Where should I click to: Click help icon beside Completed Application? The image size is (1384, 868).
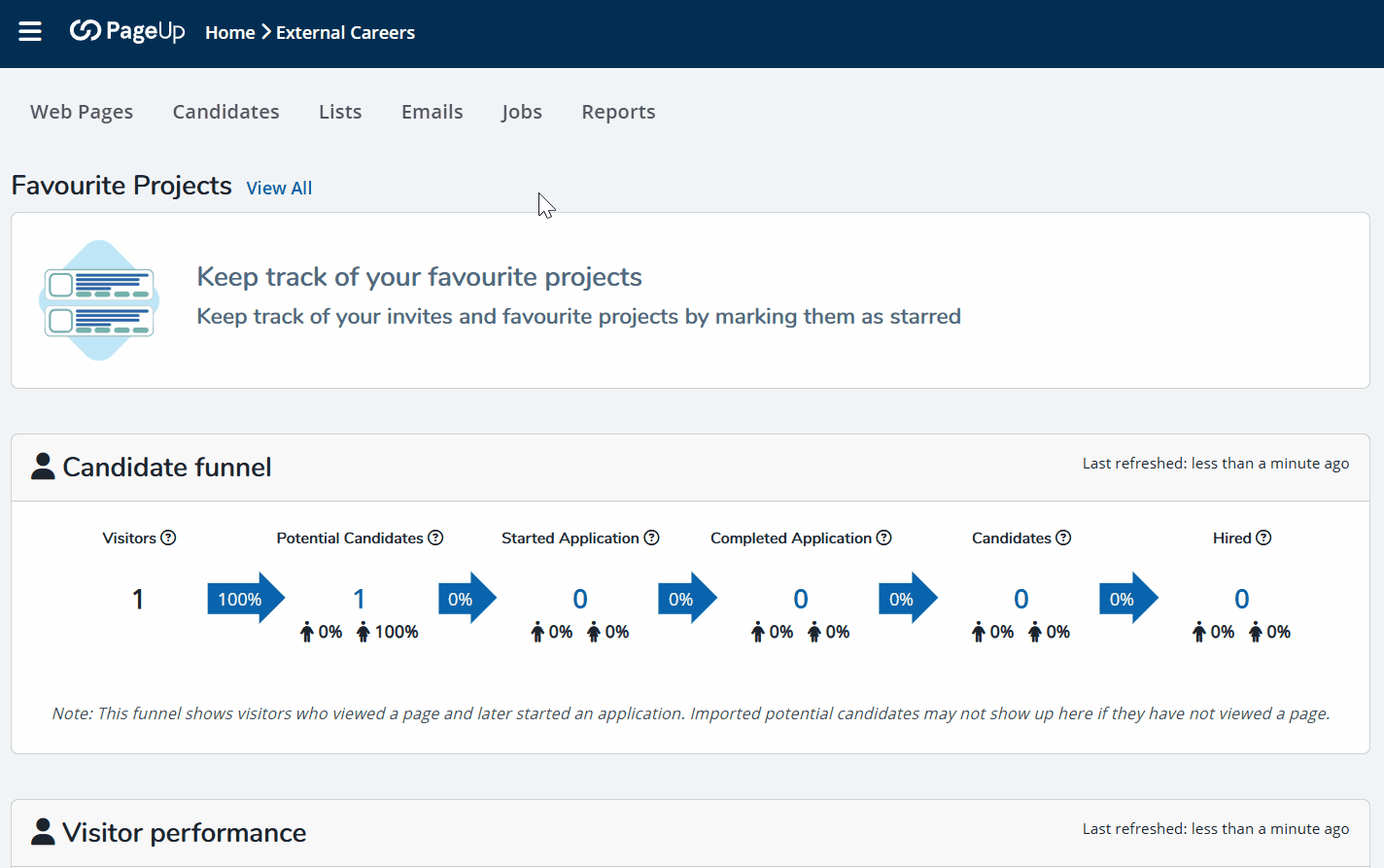click(x=883, y=538)
